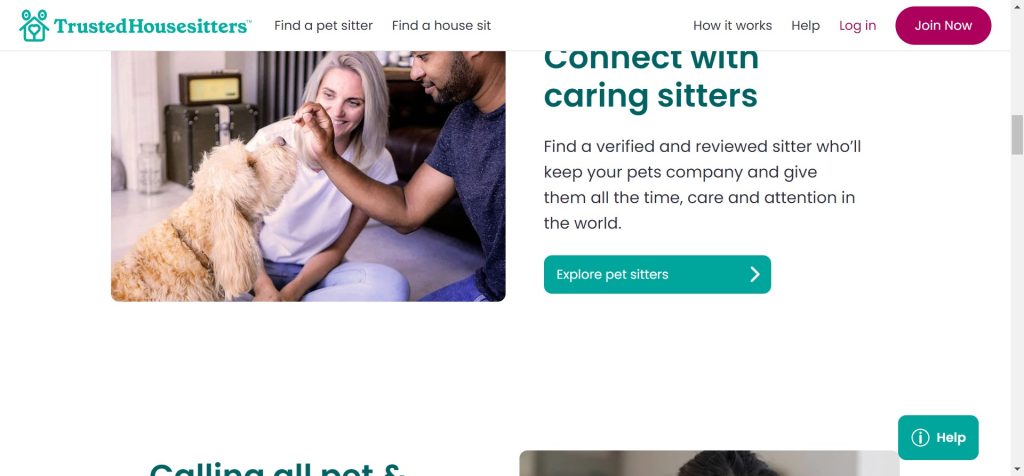The height and width of the screenshot is (476, 1024).
Task: Click the page scrollbar thumb
Action: point(1017,135)
